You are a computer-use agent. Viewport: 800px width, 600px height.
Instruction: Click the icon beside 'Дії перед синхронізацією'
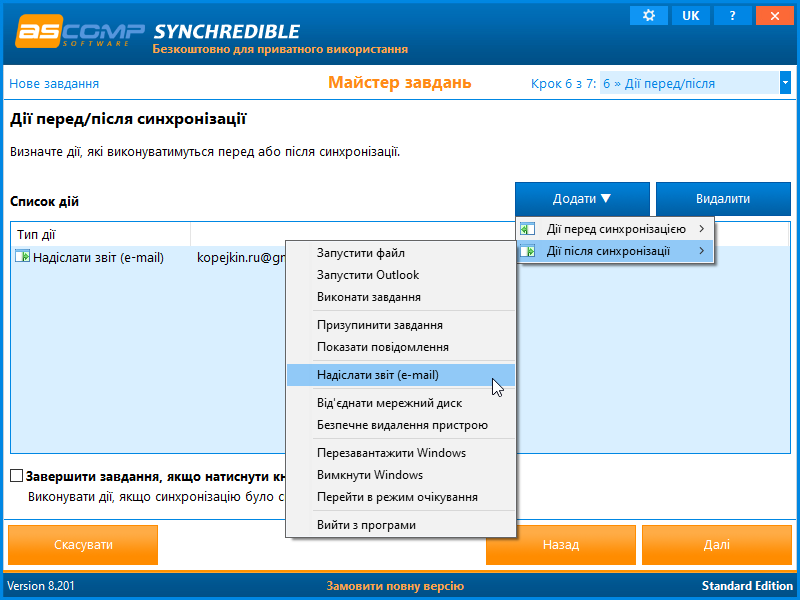(x=528, y=229)
